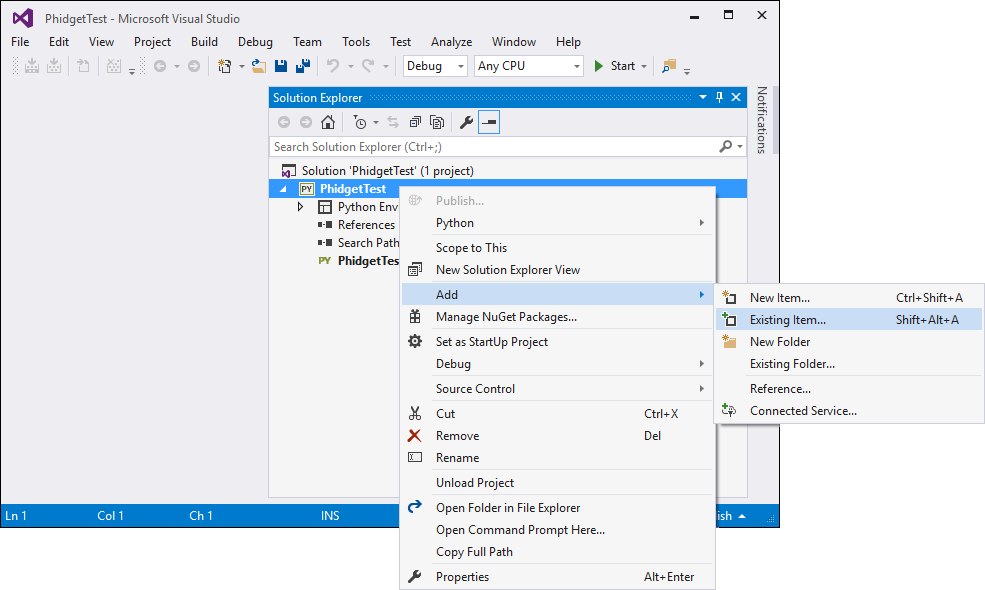This screenshot has height=590, width=985.
Task: Click the search magnifier icon in Solution Explorer
Action: [726, 146]
